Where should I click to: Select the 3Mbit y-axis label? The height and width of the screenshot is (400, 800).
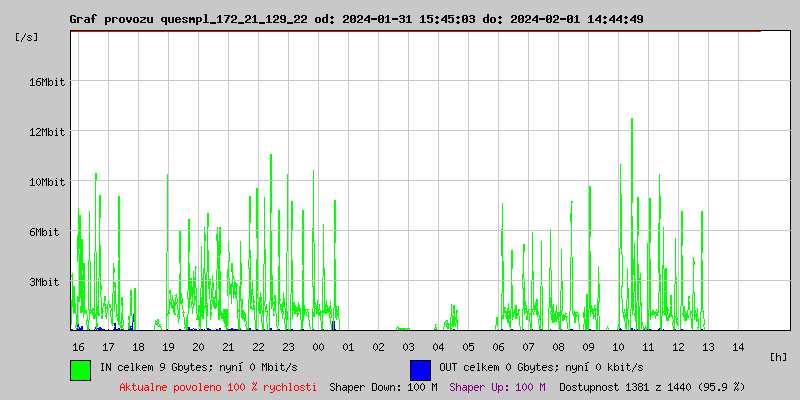tap(44, 282)
